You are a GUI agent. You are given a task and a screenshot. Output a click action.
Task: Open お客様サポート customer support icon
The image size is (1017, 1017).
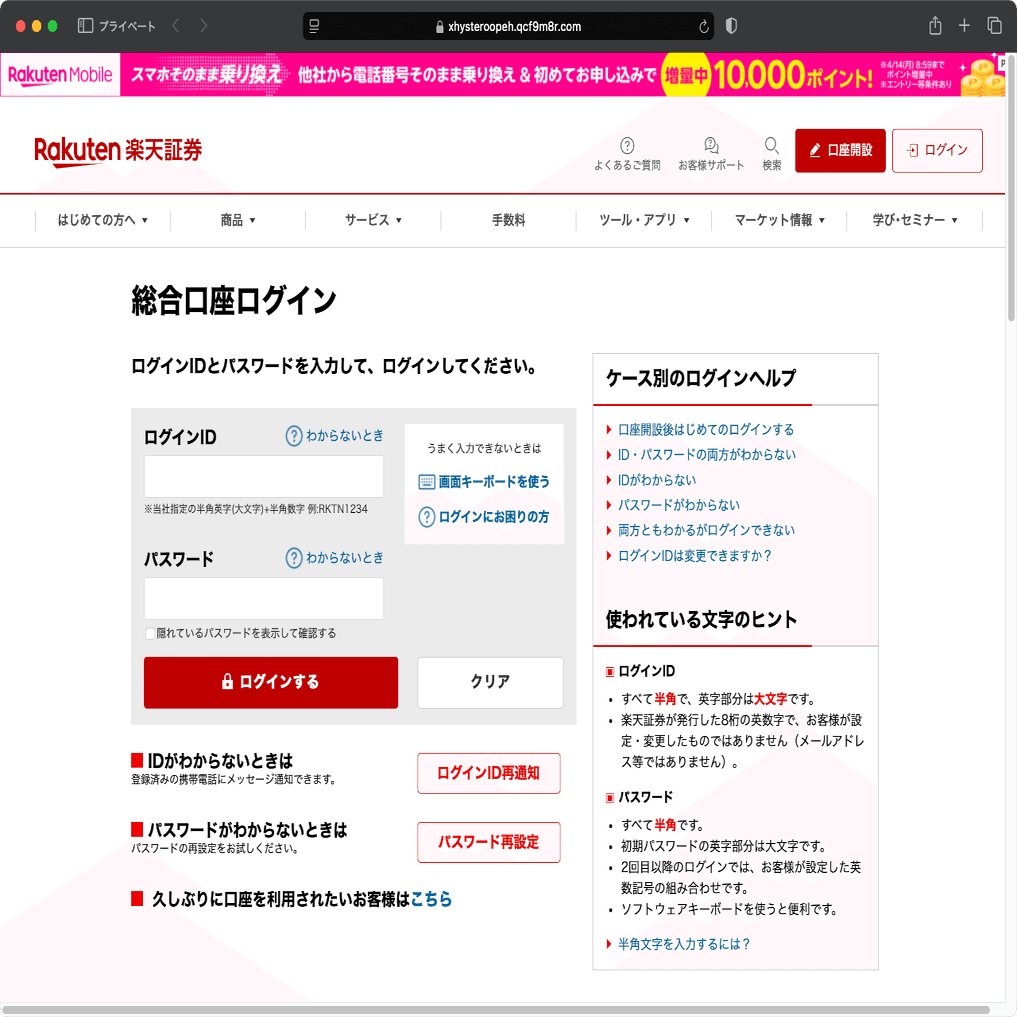point(709,144)
